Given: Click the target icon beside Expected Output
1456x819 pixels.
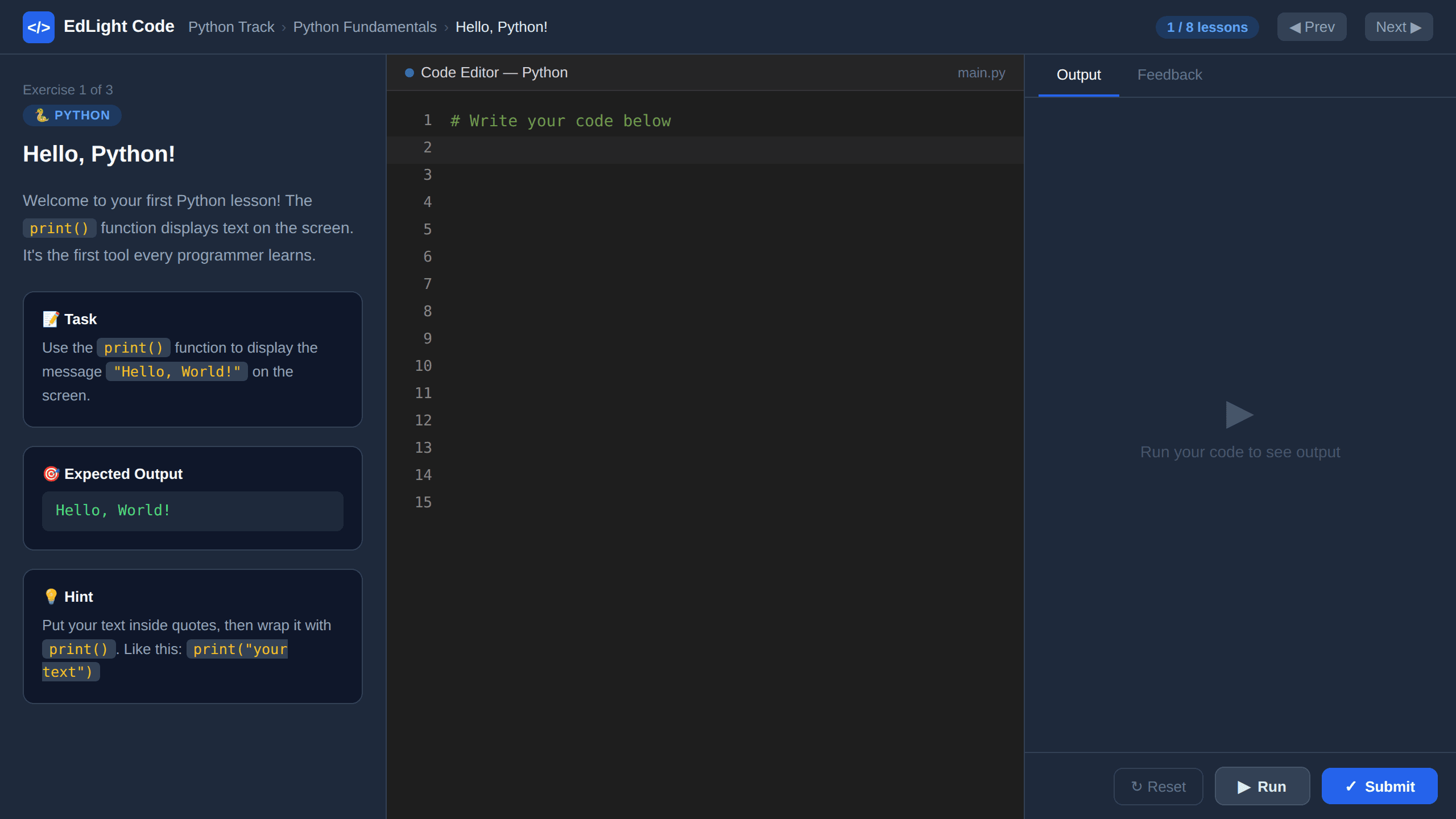Looking at the screenshot, I should click(x=51, y=474).
